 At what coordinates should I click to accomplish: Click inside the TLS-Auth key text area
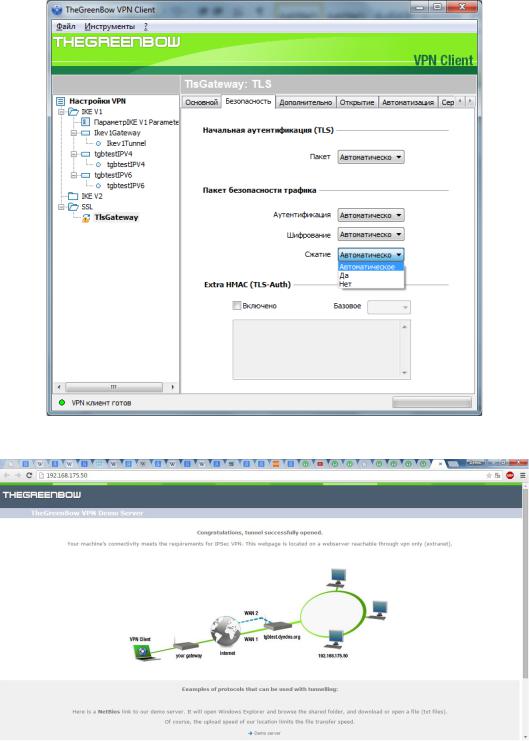[x=321, y=349]
